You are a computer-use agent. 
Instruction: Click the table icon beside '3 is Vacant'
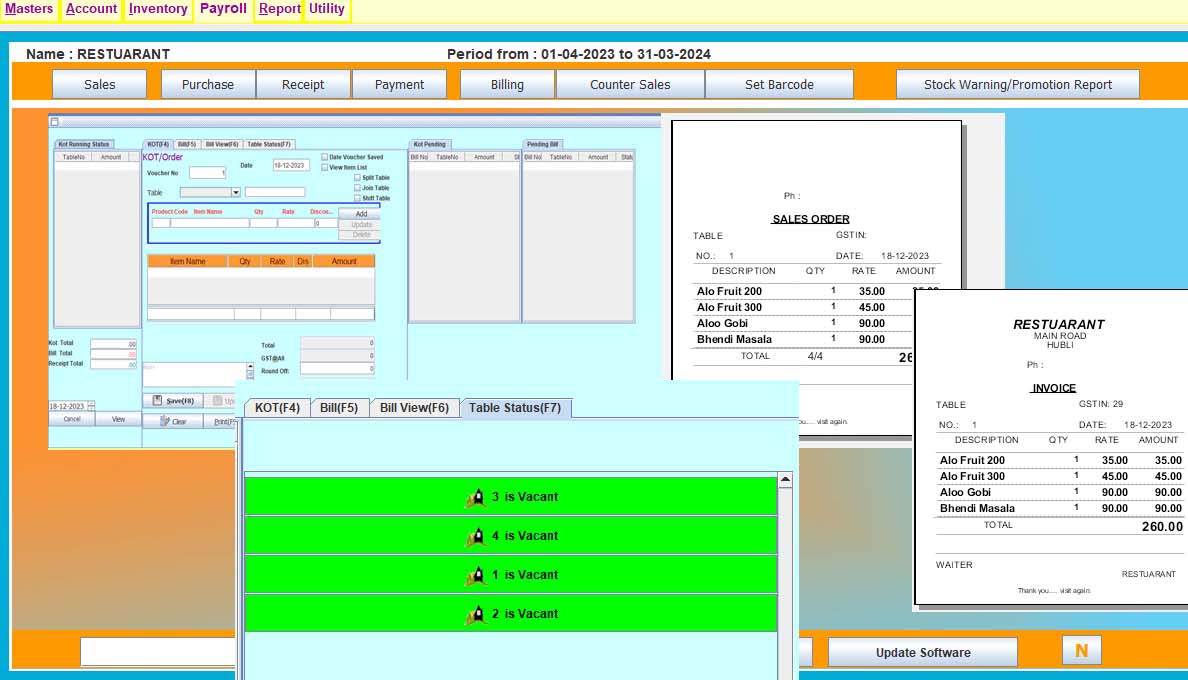click(x=476, y=497)
